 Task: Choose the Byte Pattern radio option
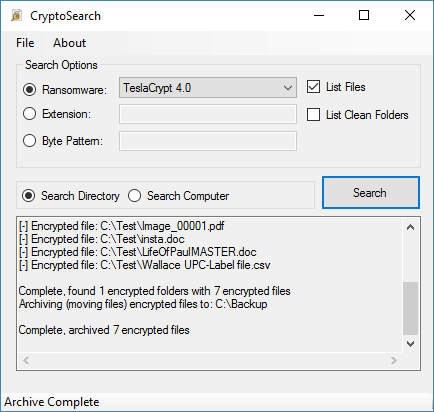[29, 141]
